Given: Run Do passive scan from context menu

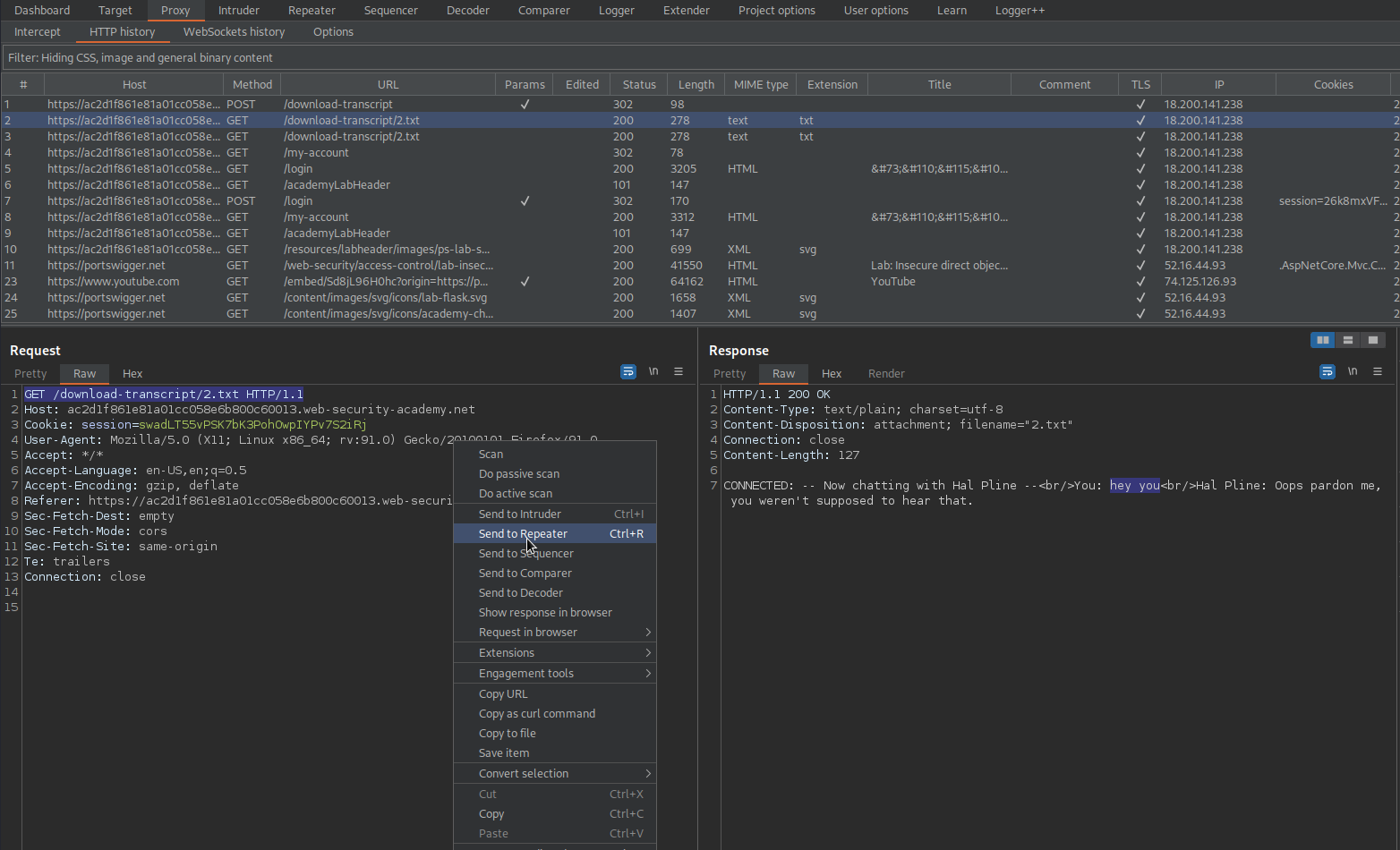Looking at the screenshot, I should pos(555,474).
